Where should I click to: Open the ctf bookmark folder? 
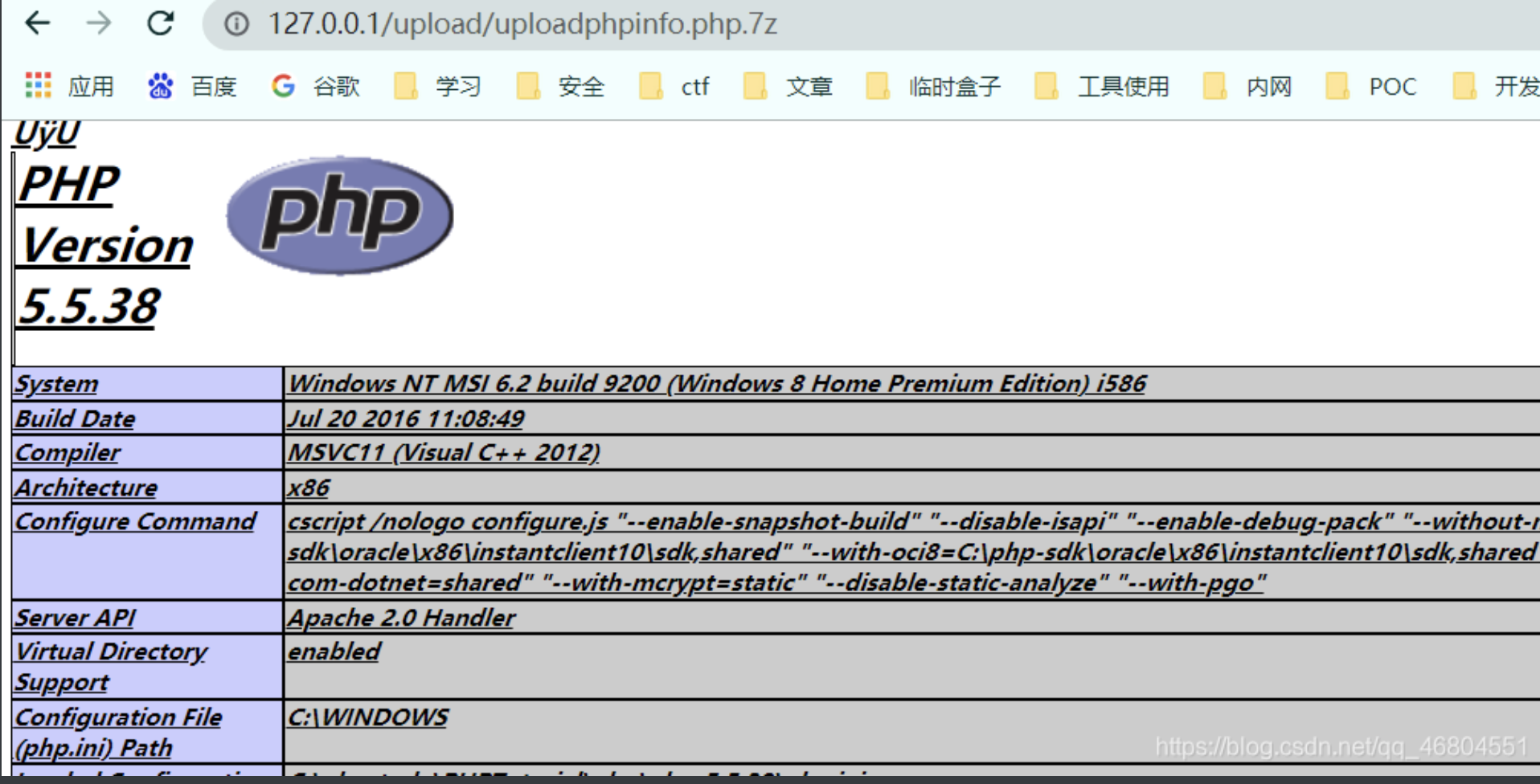[674, 86]
